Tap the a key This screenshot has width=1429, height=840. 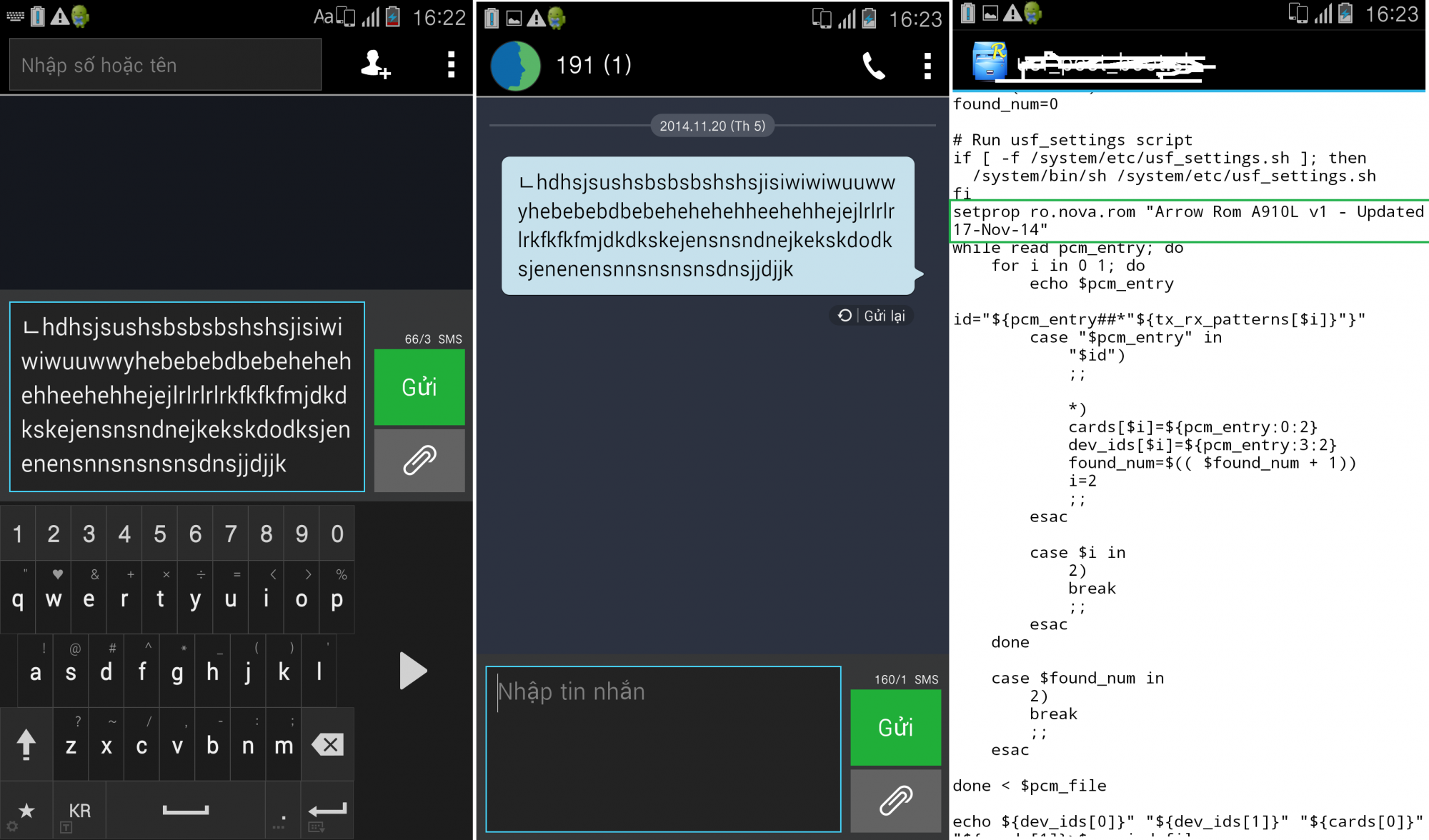tap(35, 671)
